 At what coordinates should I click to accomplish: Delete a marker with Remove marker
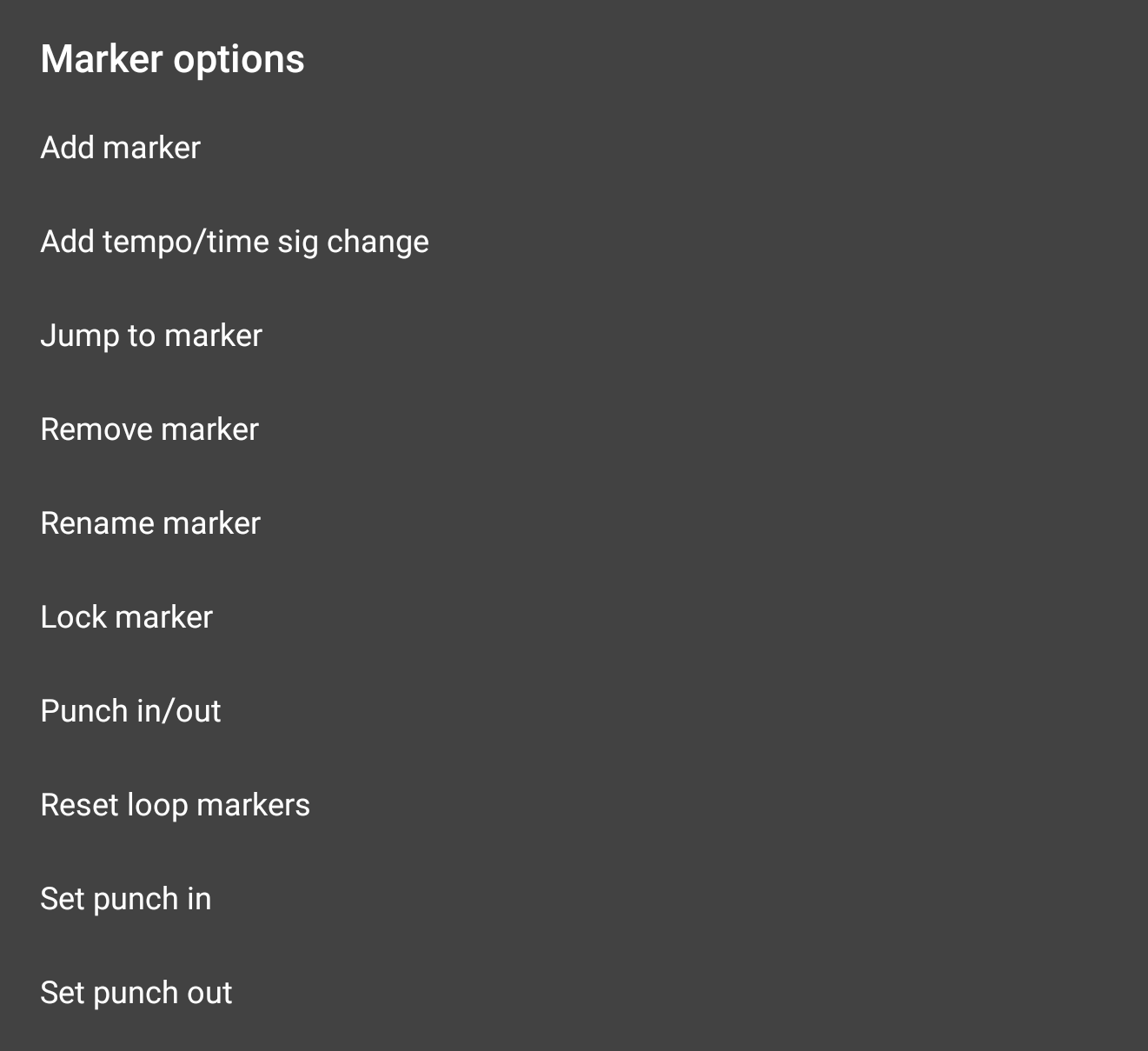(x=149, y=429)
